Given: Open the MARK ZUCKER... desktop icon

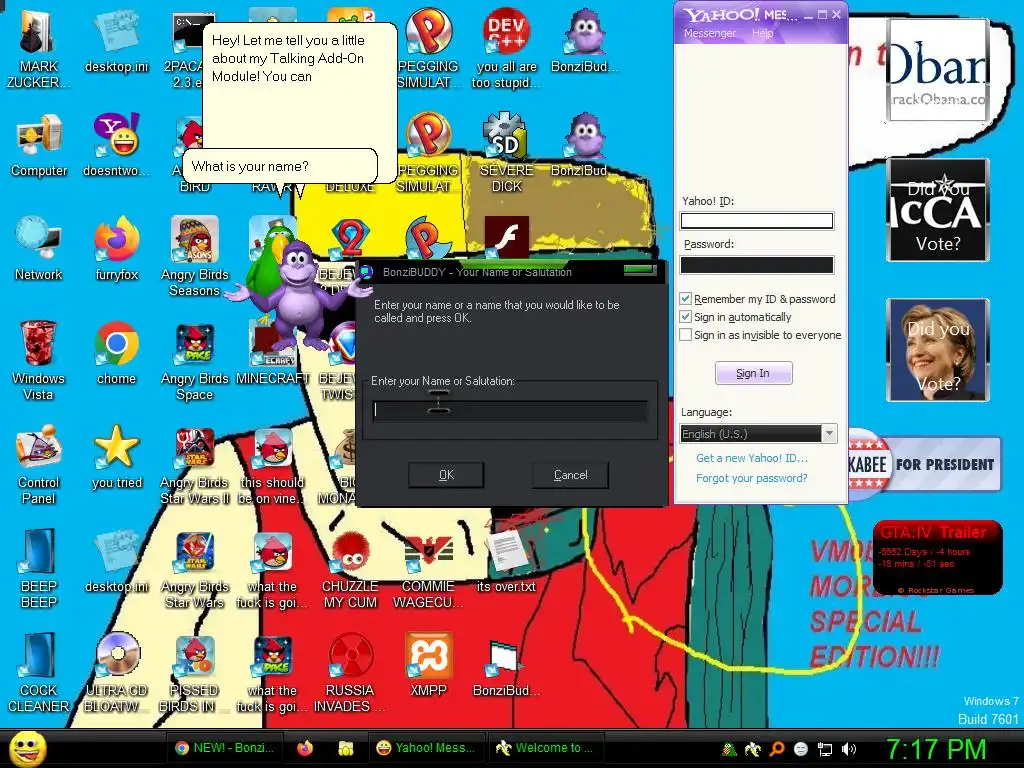Looking at the screenshot, I should pos(39,49).
